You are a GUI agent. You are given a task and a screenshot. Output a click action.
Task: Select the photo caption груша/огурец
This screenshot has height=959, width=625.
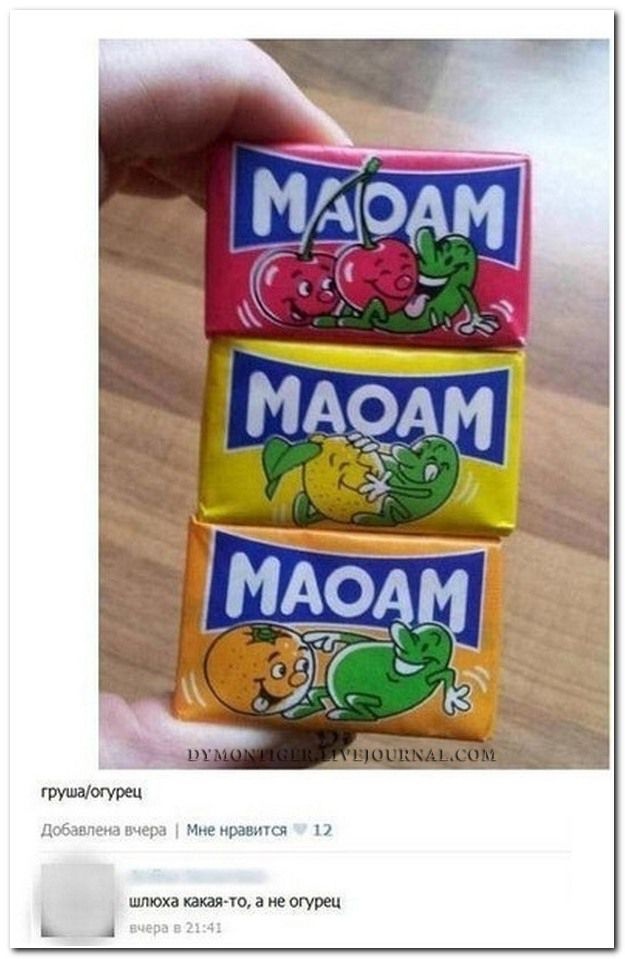91,793
